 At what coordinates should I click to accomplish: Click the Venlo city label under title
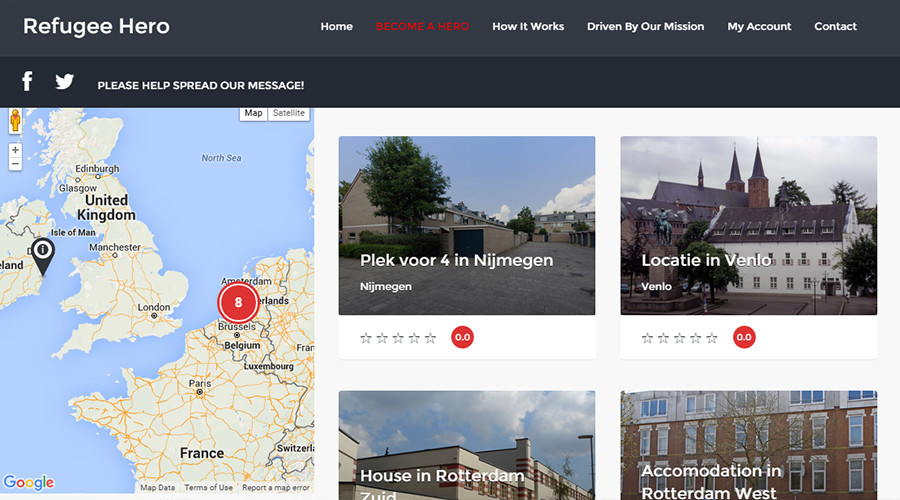pos(656,286)
